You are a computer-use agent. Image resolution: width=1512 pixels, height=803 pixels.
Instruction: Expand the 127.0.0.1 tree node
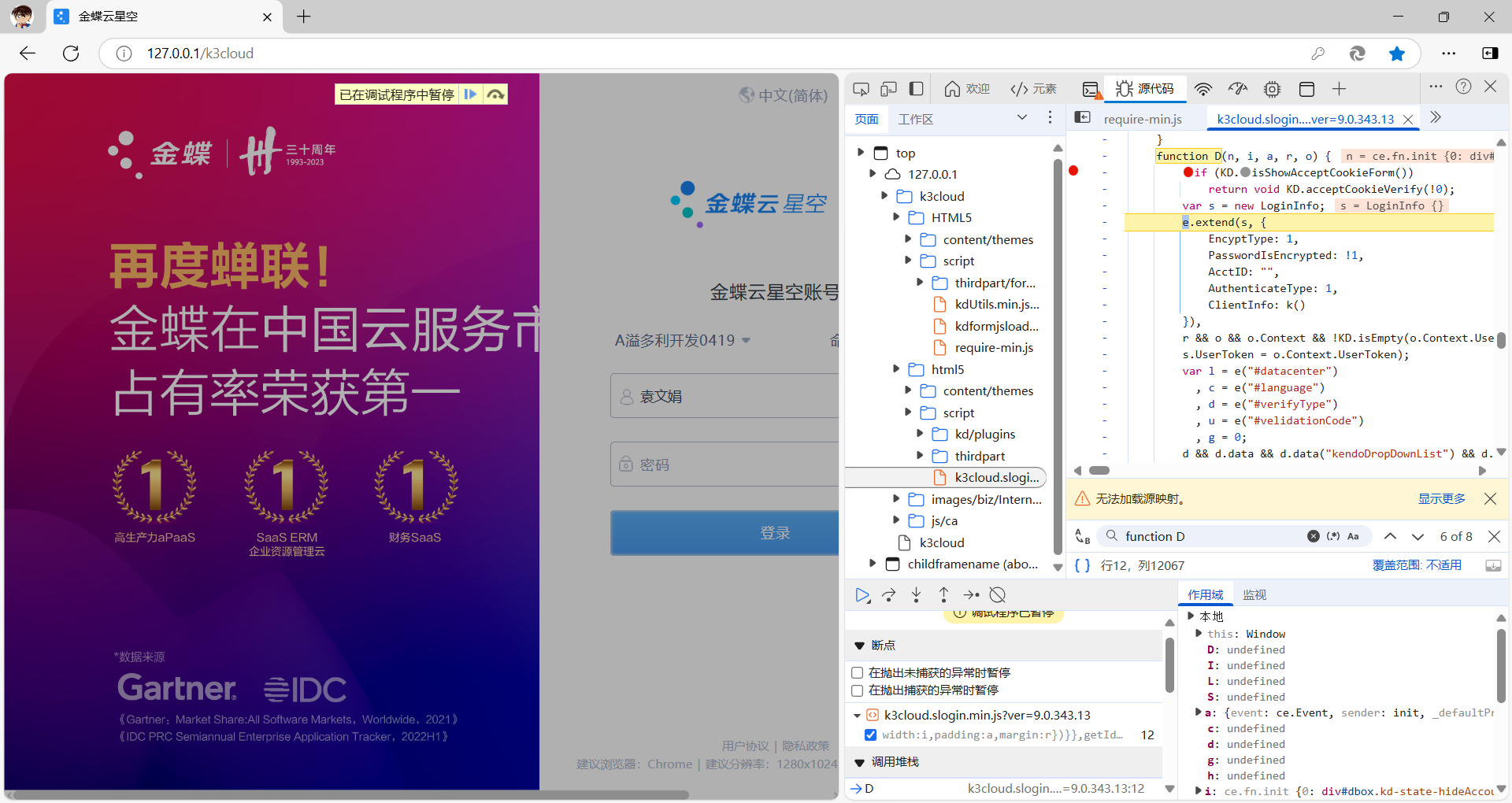coord(873,174)
